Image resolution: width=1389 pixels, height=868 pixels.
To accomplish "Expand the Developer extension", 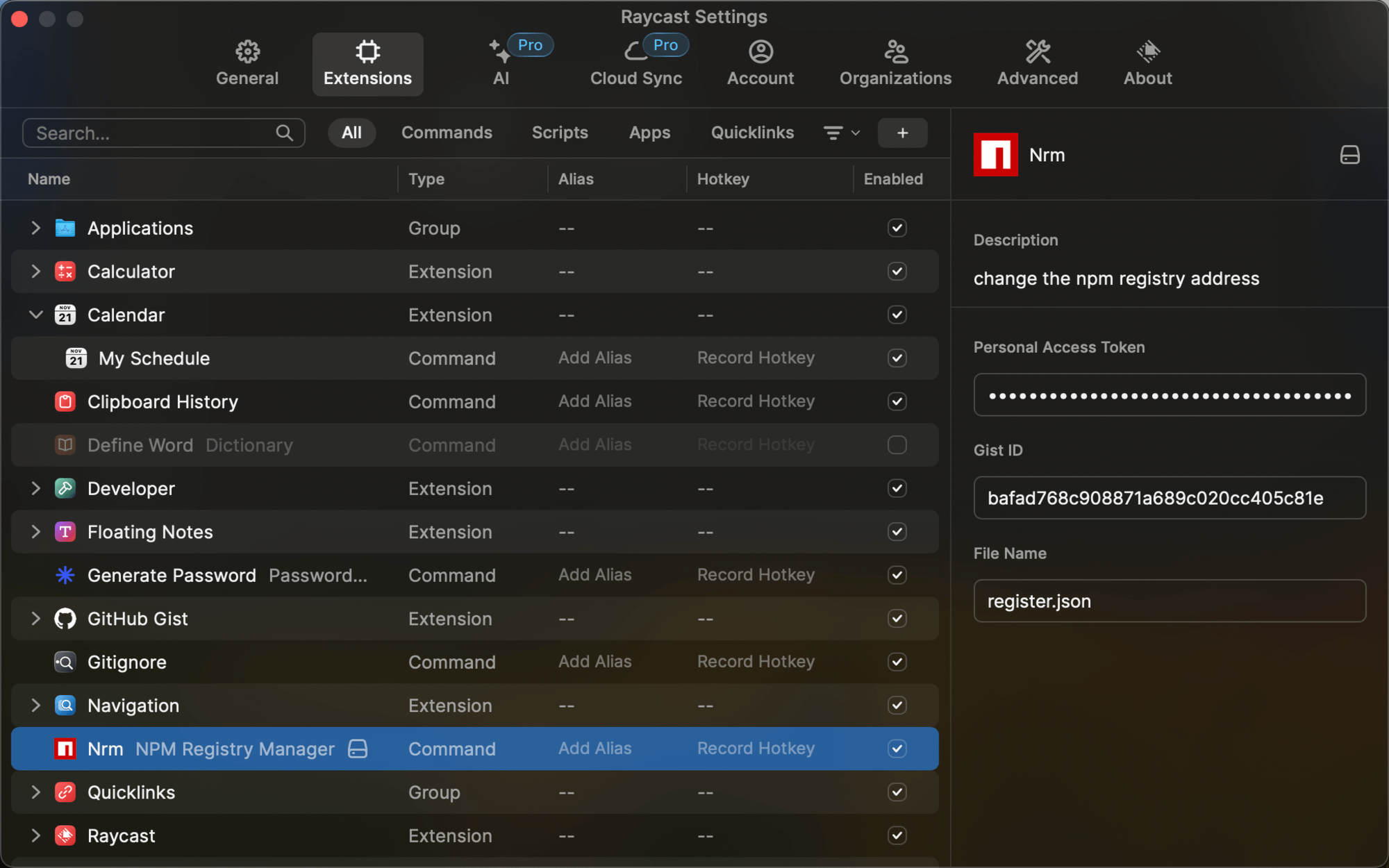I will tap(35, 488).
